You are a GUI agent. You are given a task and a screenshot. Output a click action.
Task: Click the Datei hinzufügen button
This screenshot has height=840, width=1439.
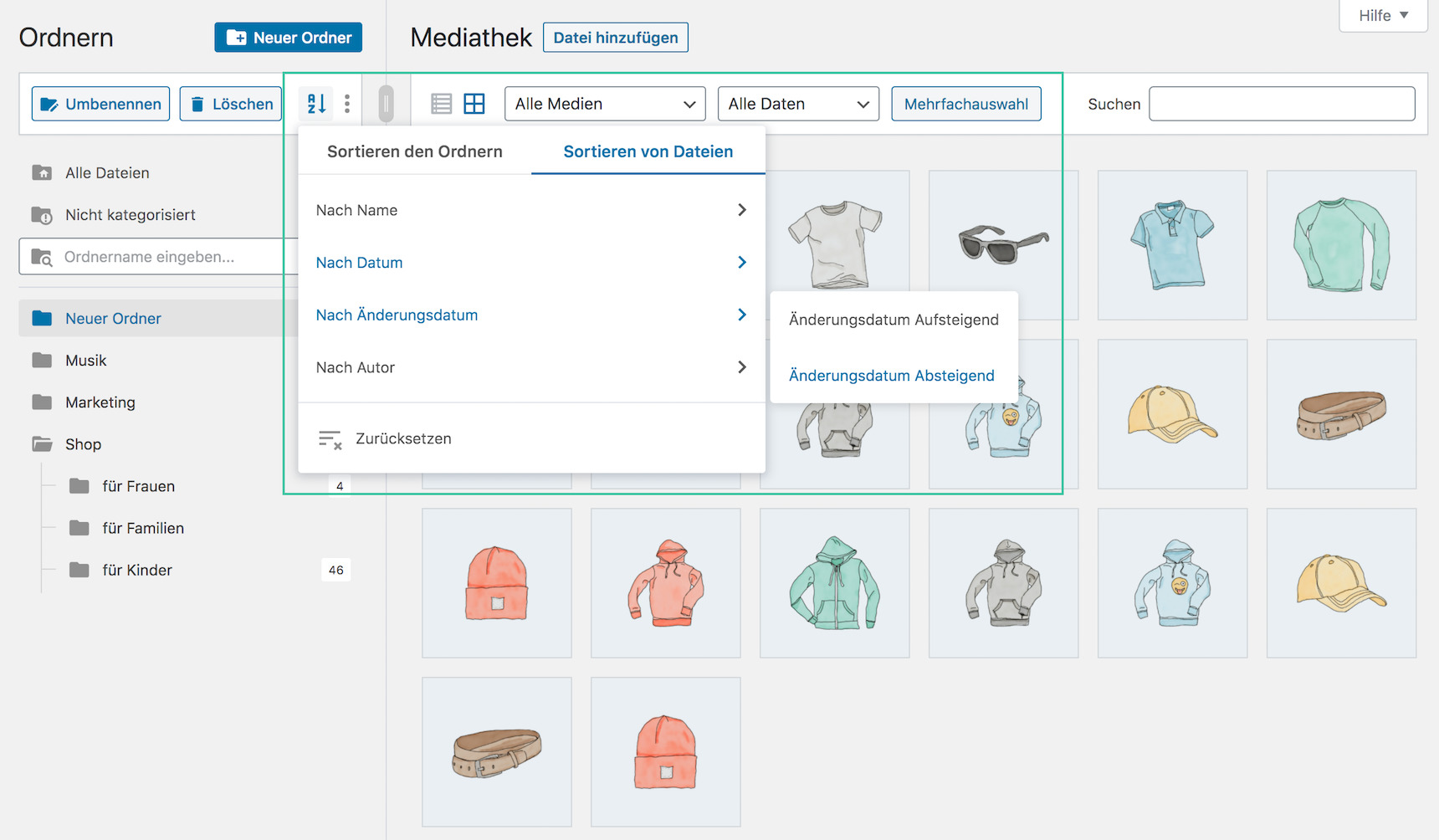pos(615,38)
